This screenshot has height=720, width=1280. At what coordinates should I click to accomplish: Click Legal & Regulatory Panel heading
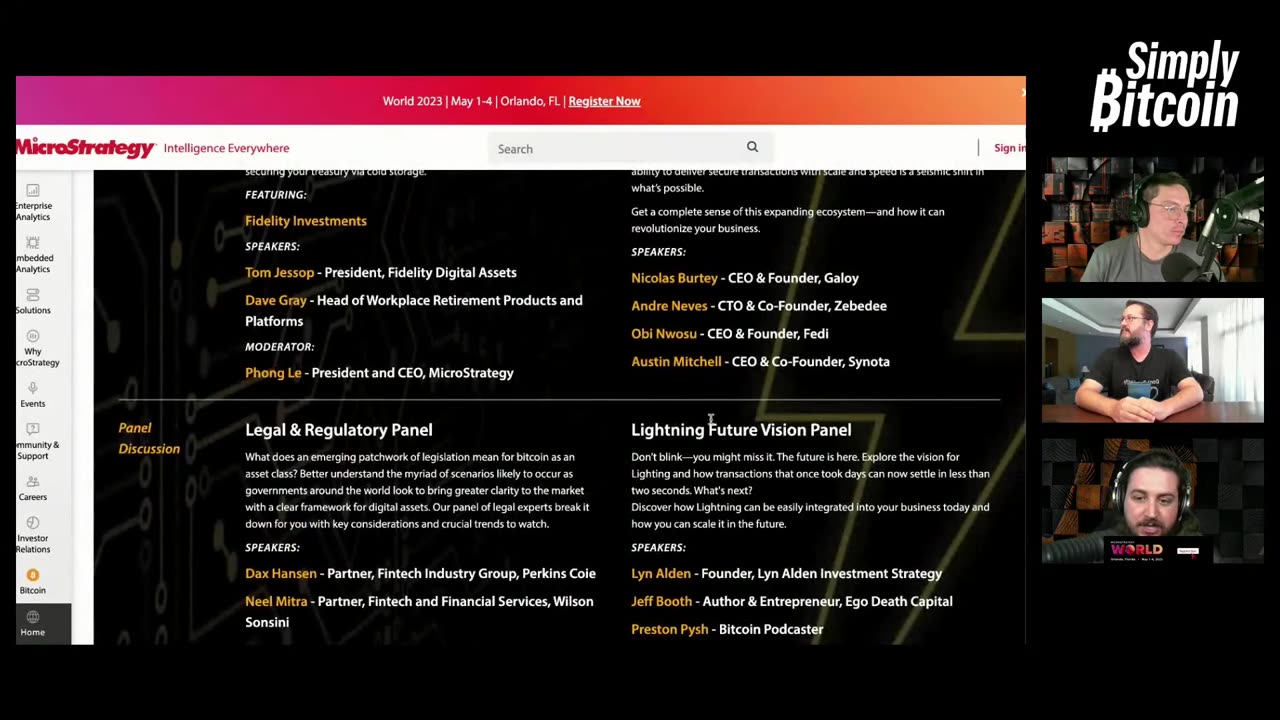[339, 430]
